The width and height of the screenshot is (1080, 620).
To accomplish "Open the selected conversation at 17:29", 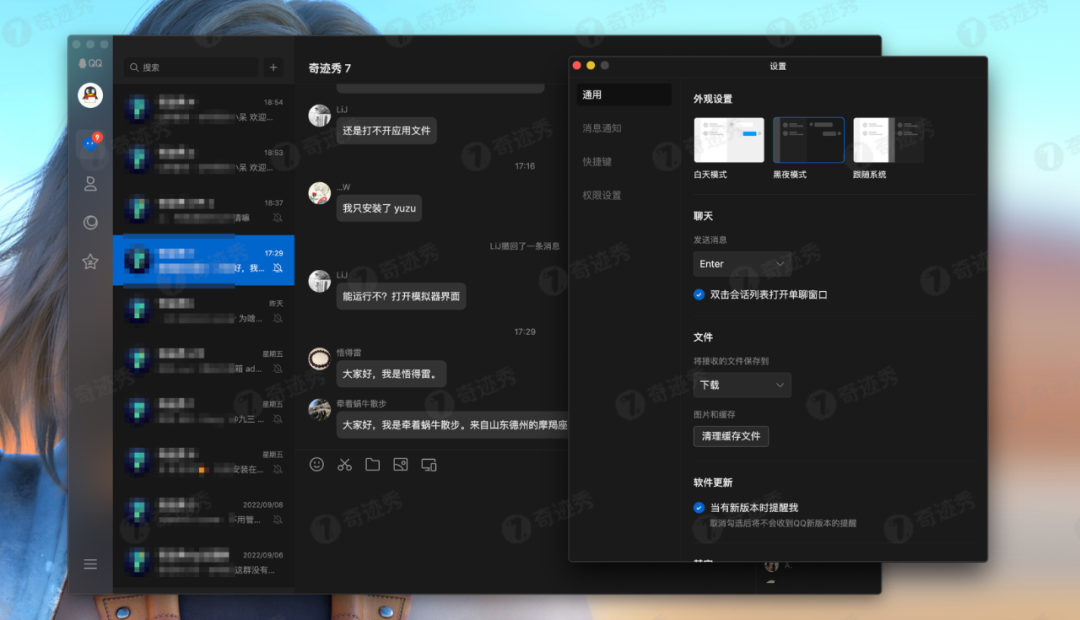I will tap(204, 260).
